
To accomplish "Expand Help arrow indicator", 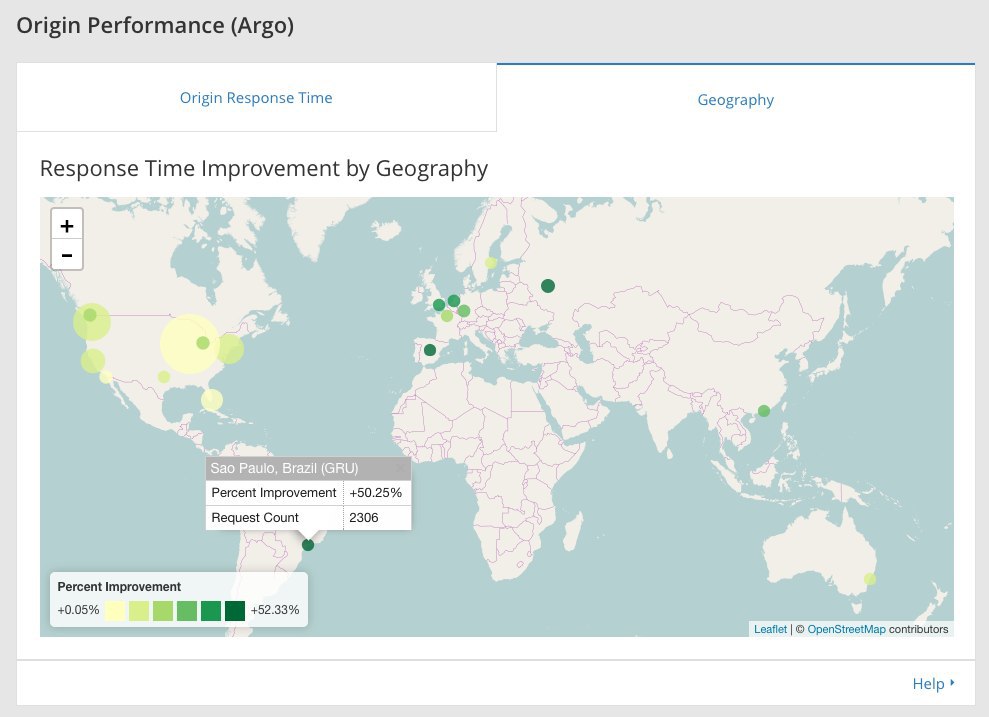I will point(952,682).
